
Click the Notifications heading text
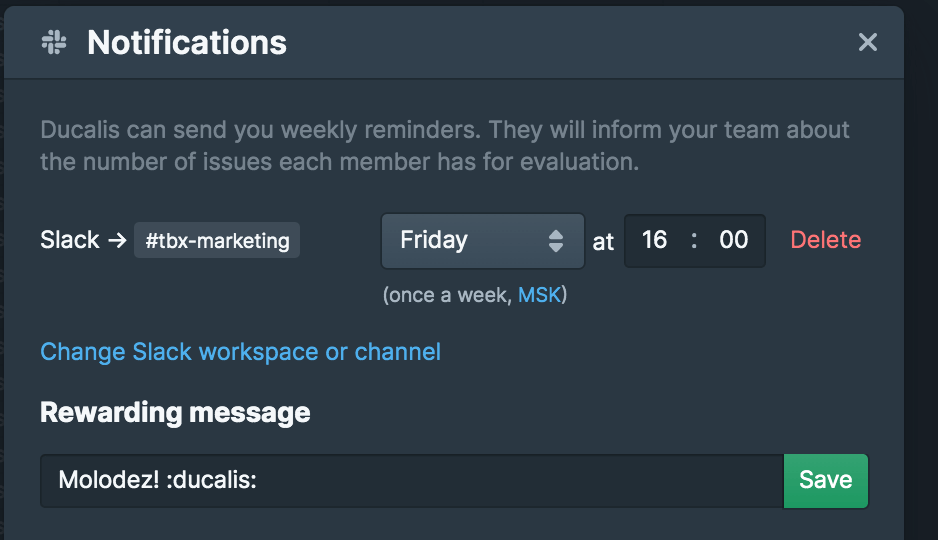[x=187, y=42]
